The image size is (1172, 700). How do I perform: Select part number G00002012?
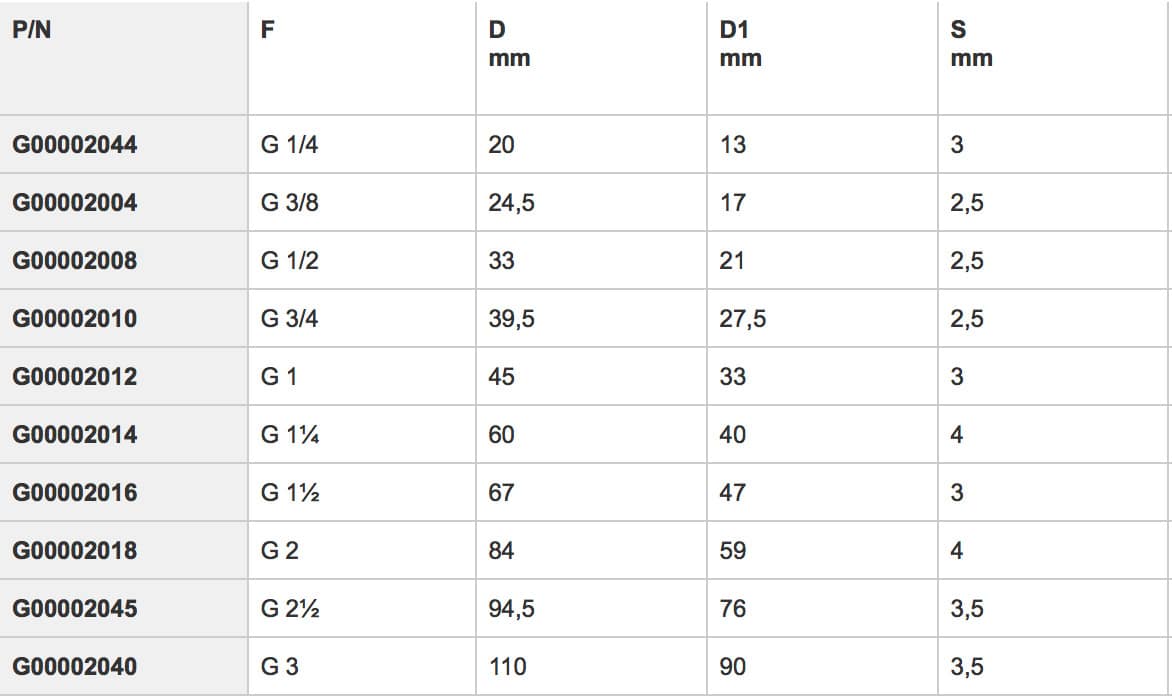pyautogui.click(x=75, y=377)
